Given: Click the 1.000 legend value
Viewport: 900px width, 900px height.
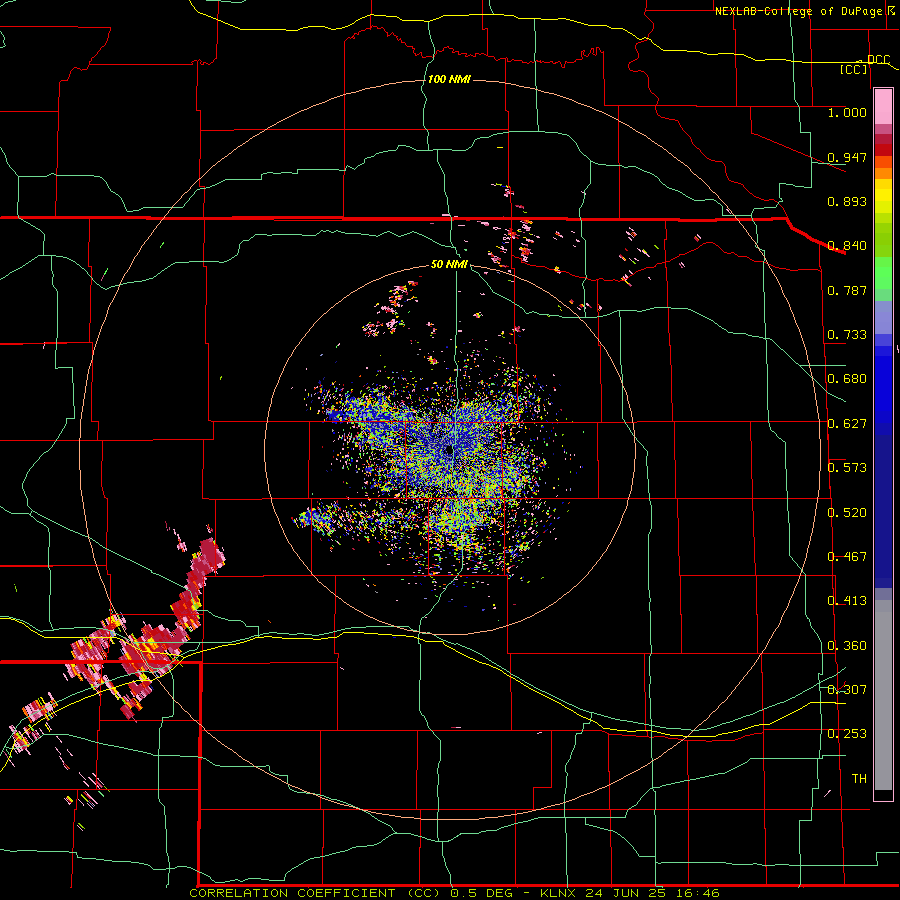Looking at the screenshot, I should (847, 112).
